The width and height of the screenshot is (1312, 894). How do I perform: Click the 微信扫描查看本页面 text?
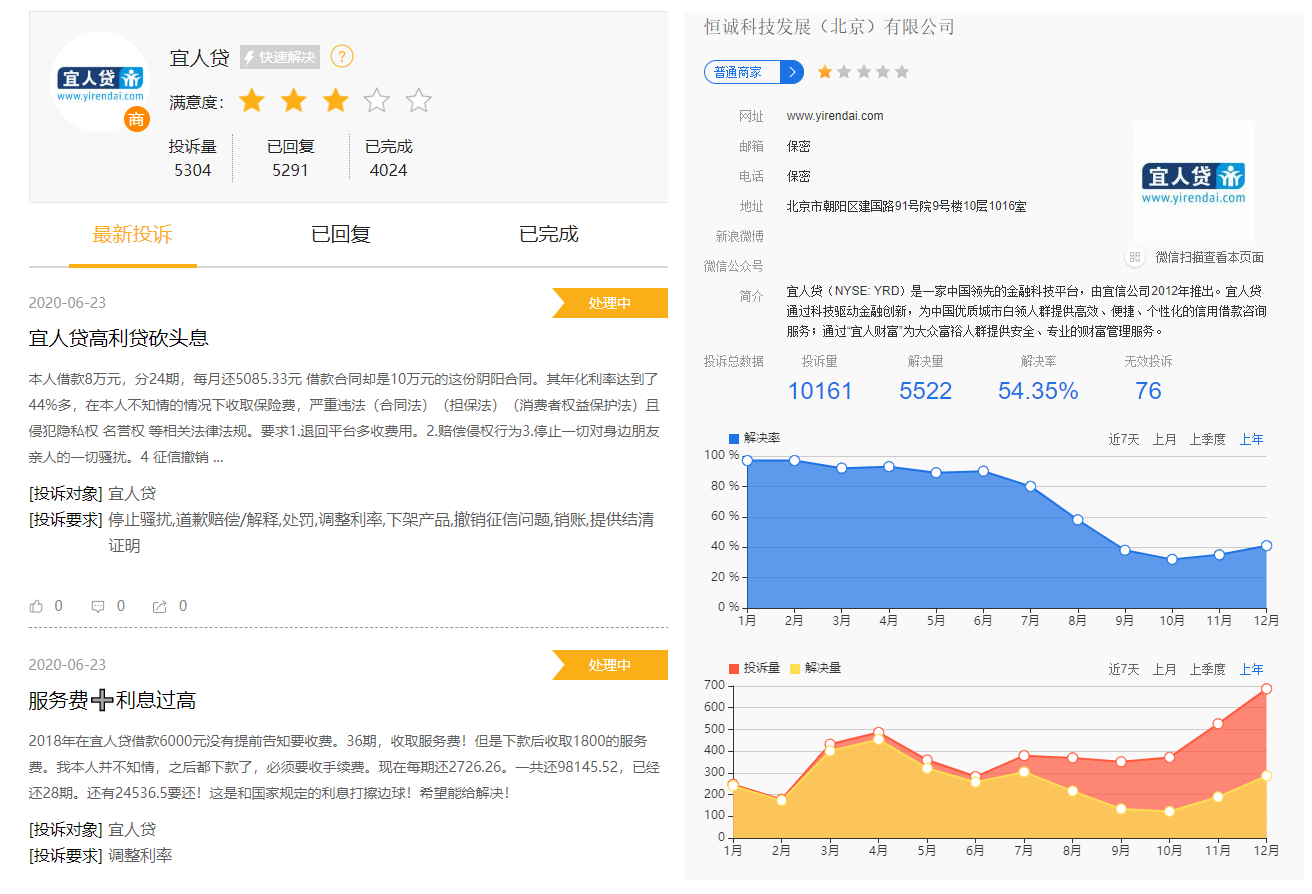1210,257
